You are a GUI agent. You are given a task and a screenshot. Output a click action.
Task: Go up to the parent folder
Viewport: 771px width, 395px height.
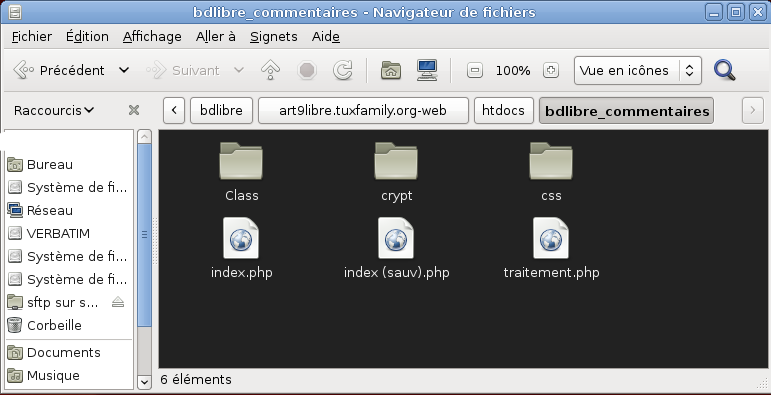[x=270, y=70]
